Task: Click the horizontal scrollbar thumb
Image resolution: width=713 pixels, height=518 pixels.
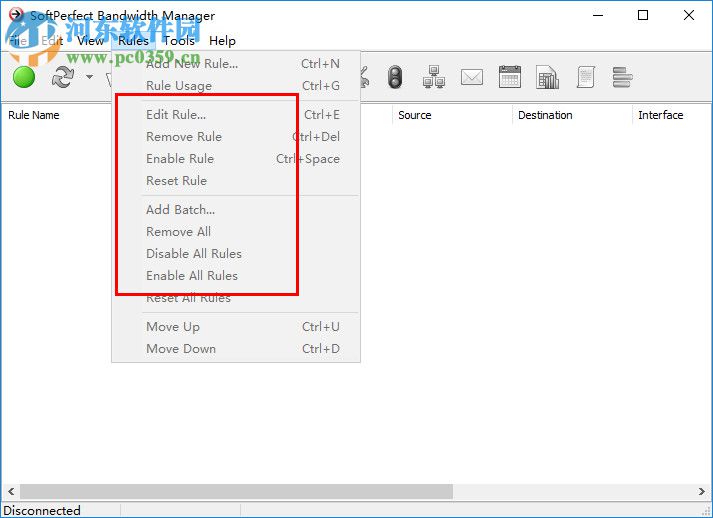Action: [x=236, y=491]
